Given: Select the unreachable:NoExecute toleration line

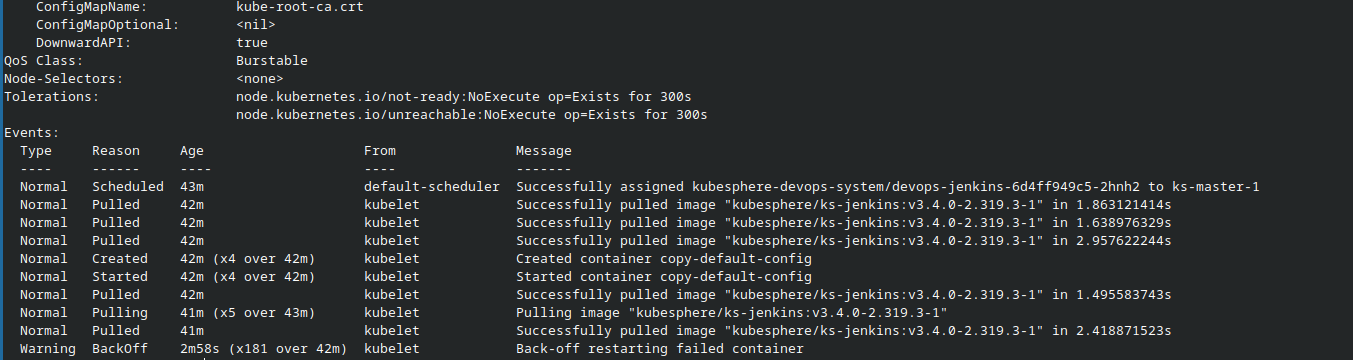Looking at the screenshot, I should (472, 115).
